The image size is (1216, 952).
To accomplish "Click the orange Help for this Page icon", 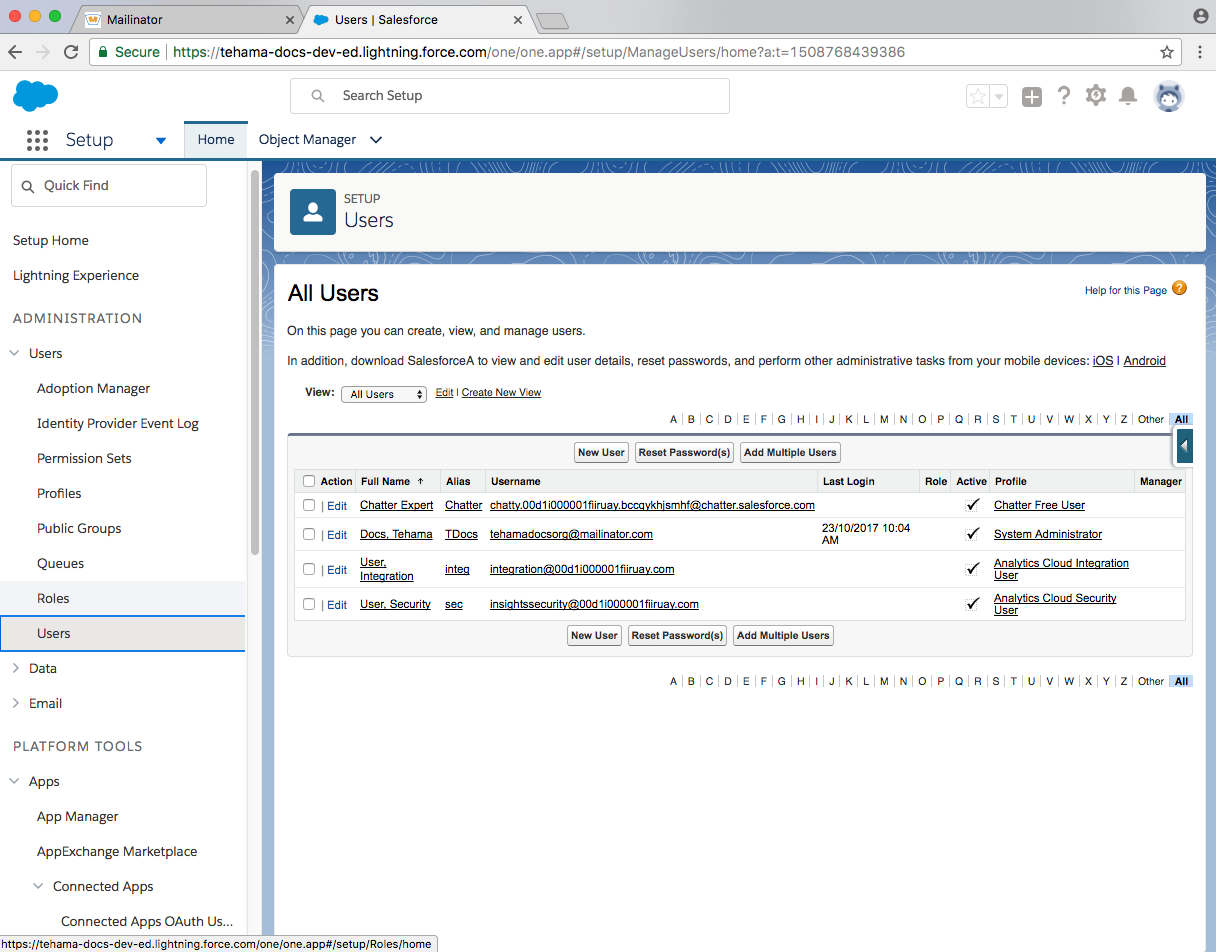I will point(1179,289).
